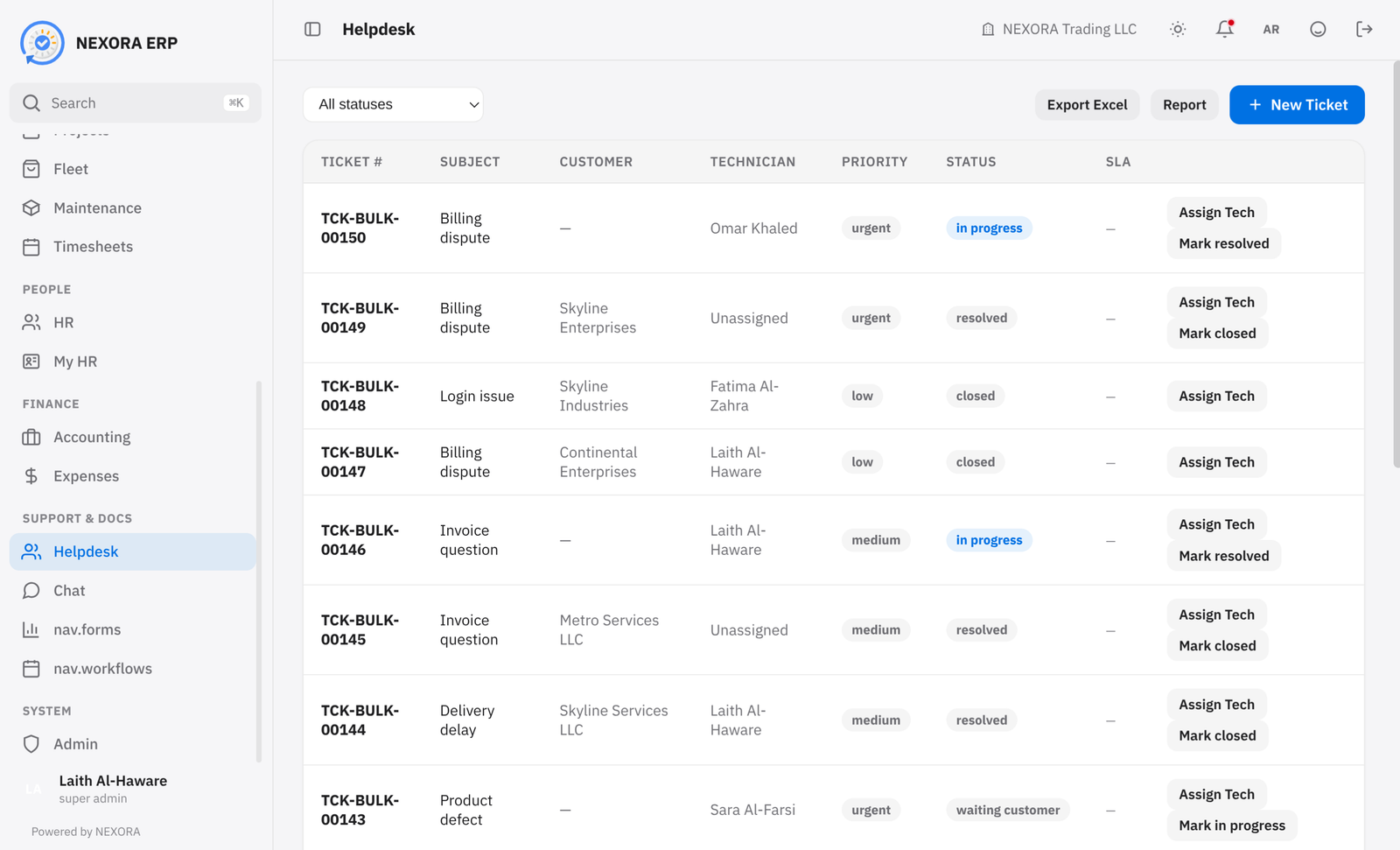Mark resolved for ticket TCK-BULK-00146

1223,556
